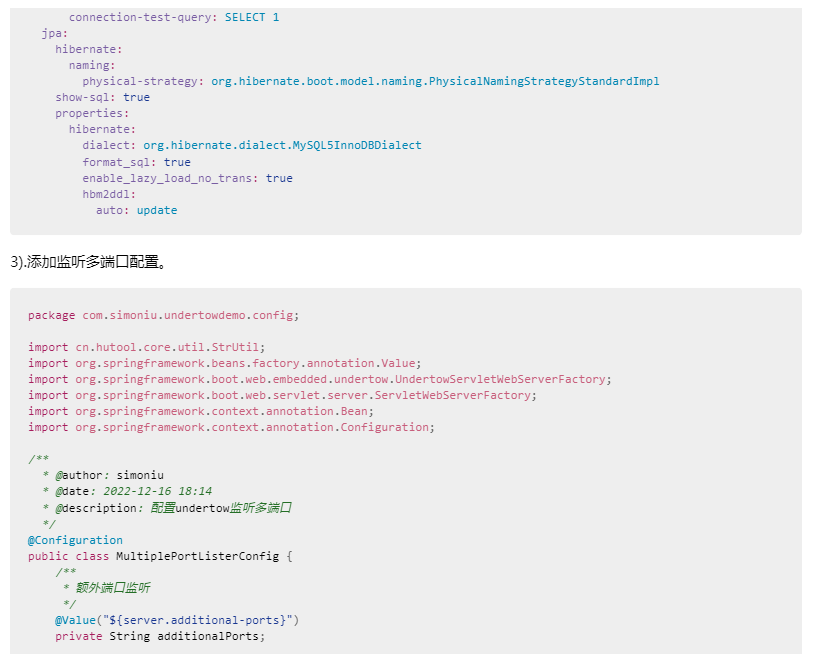
Task: Click the auto: update line
Action: (136, 210)
